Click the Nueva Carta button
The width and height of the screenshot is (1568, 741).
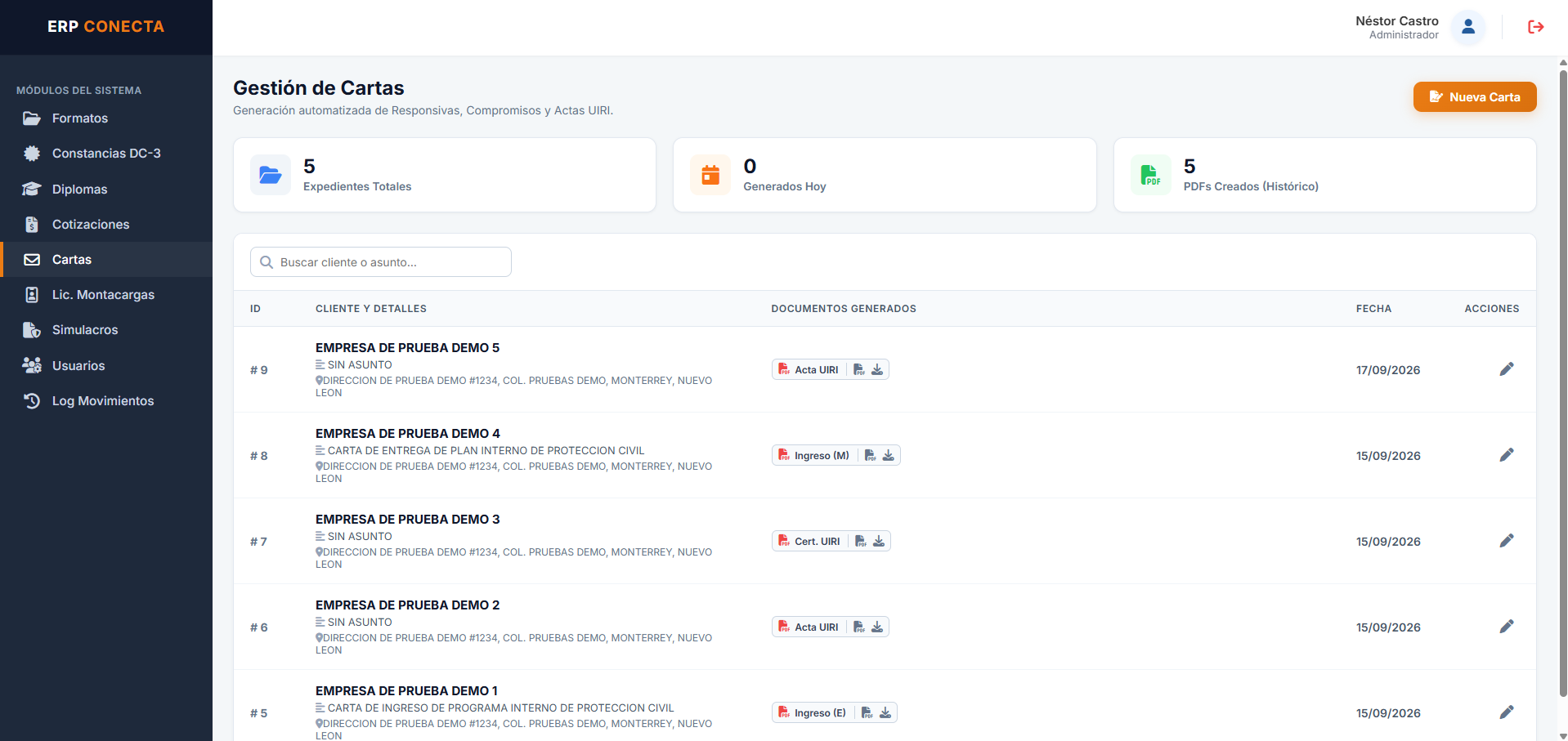1475,96
